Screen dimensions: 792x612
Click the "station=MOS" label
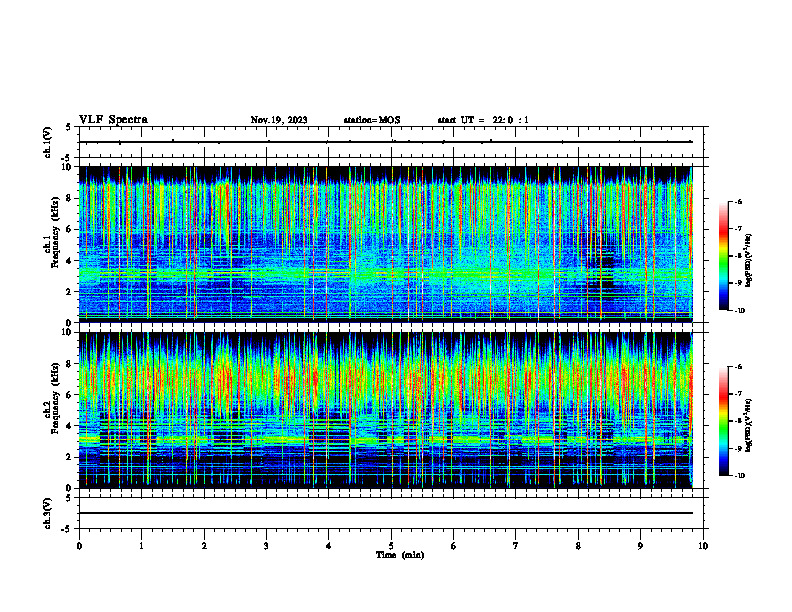tap(372, 120)
